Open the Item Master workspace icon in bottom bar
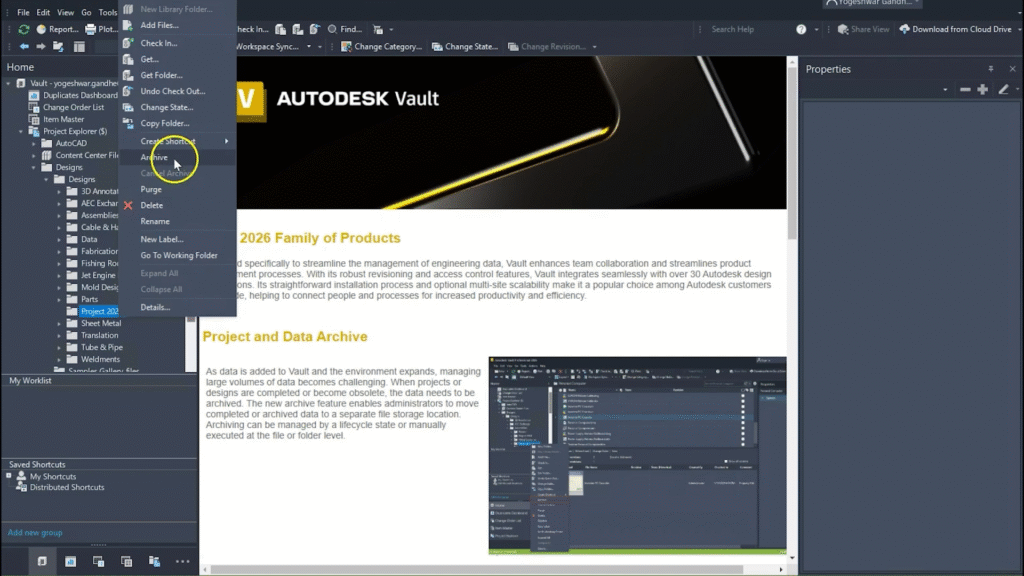The image size is (1024, 576). click(x=127, y=562)
